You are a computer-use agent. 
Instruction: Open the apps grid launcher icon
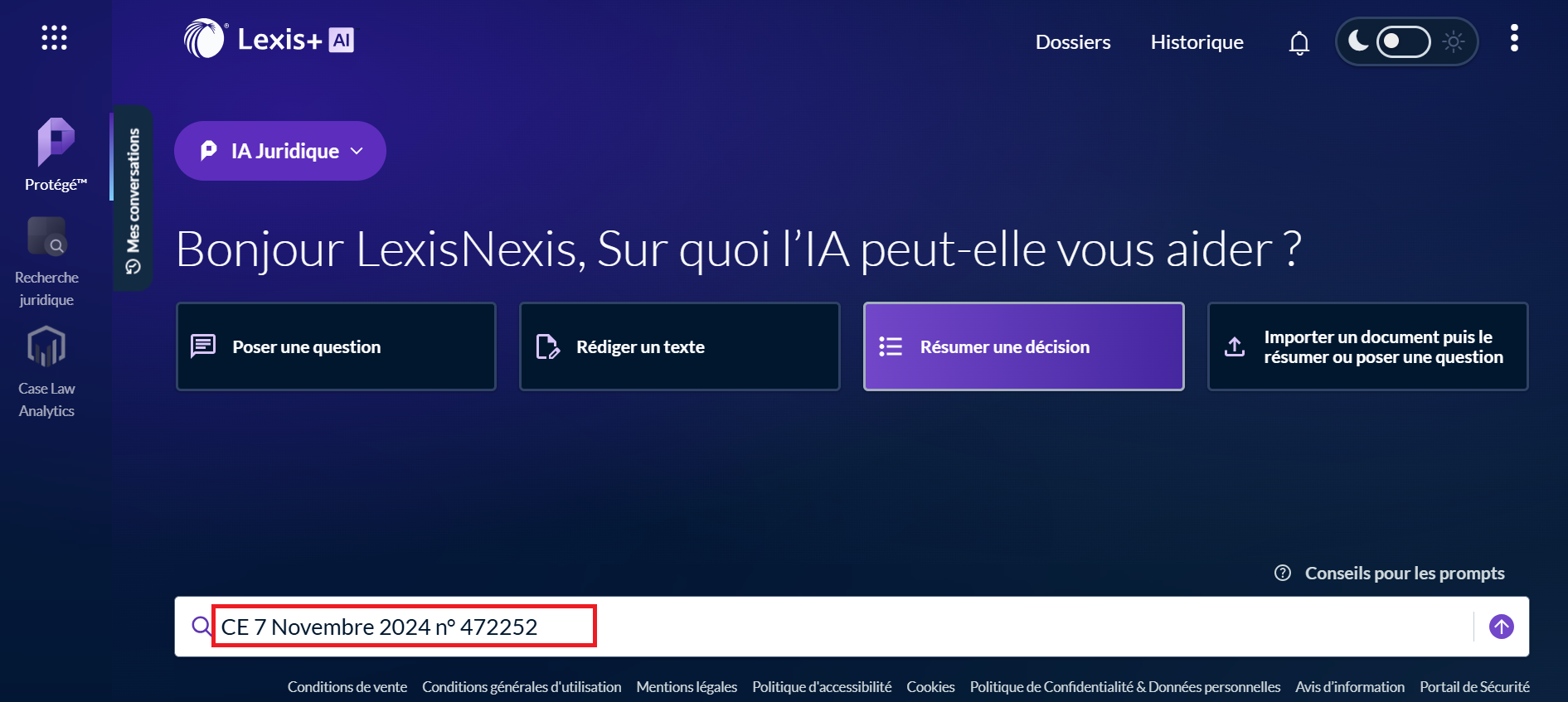point(54,38)
